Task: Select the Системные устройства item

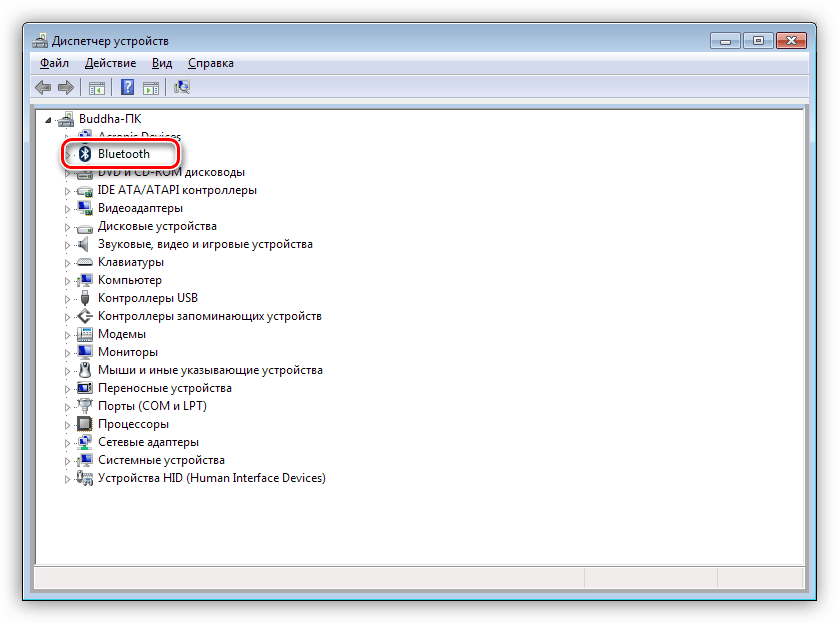Action: point(161,460)
